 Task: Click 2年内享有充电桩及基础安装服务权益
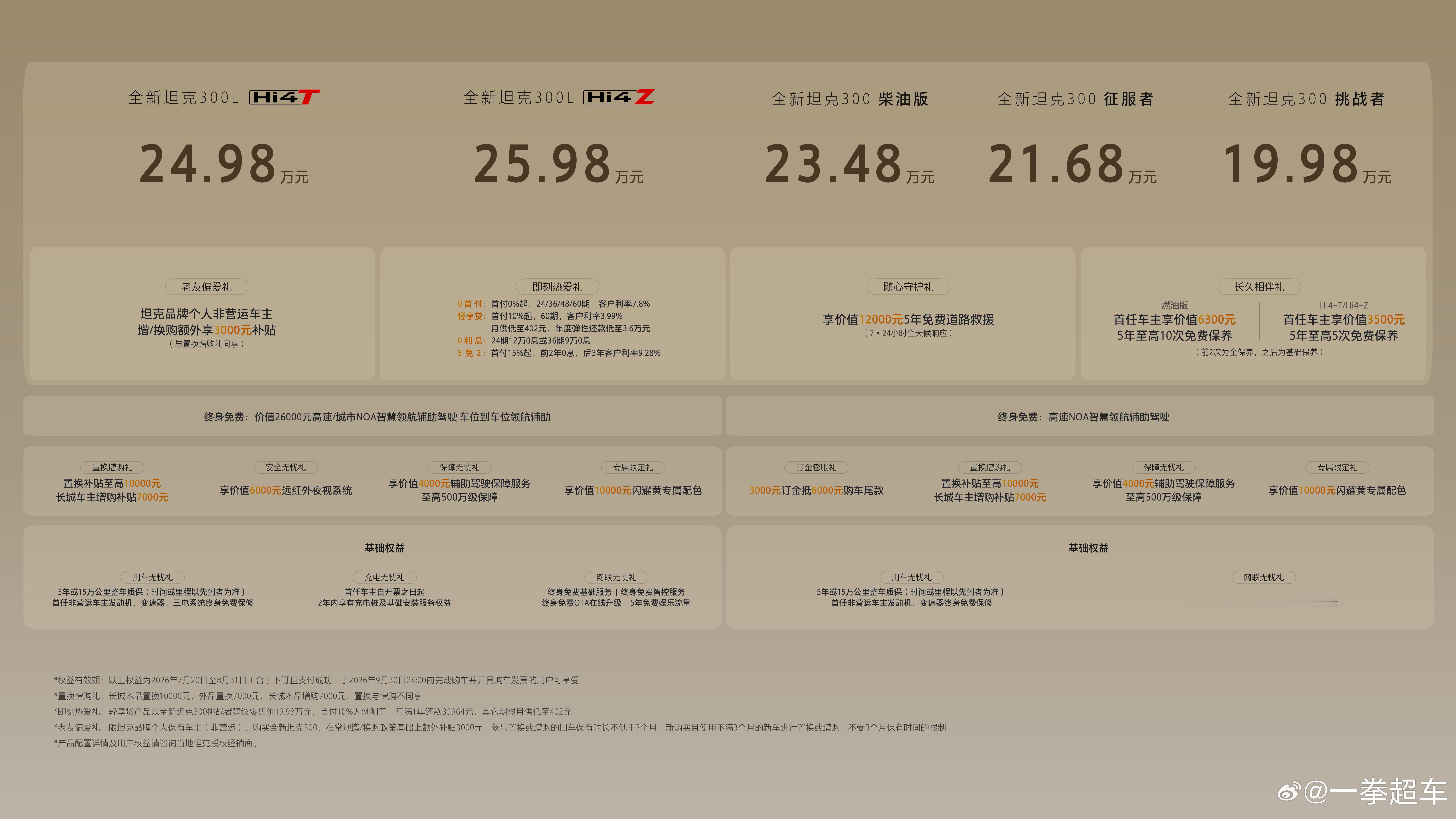(x=384, y=603)
